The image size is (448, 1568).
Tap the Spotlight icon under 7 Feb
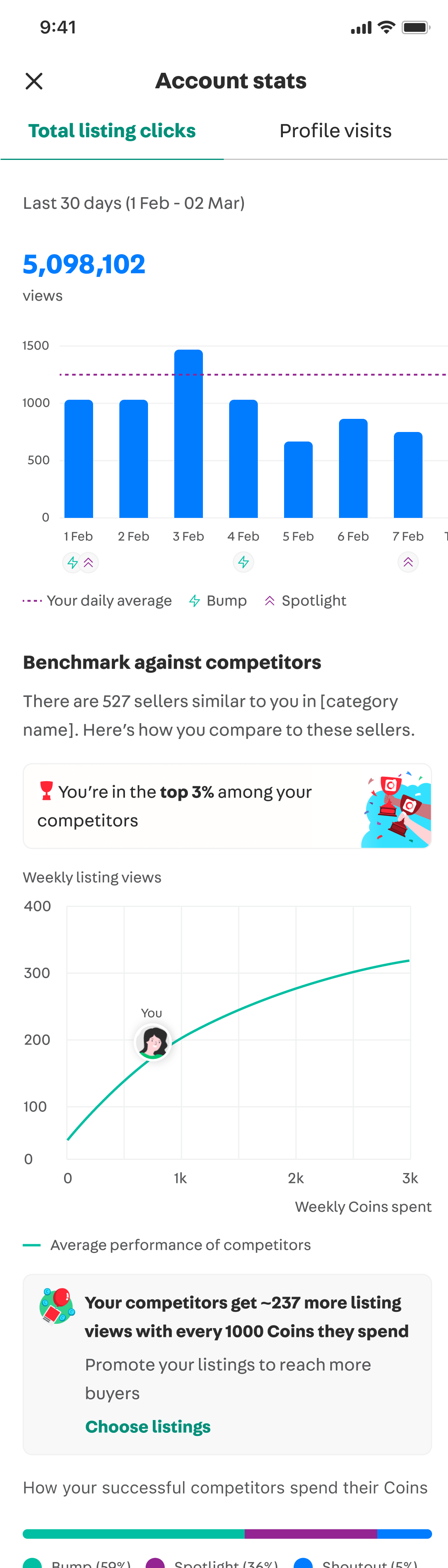click(408, 562)
